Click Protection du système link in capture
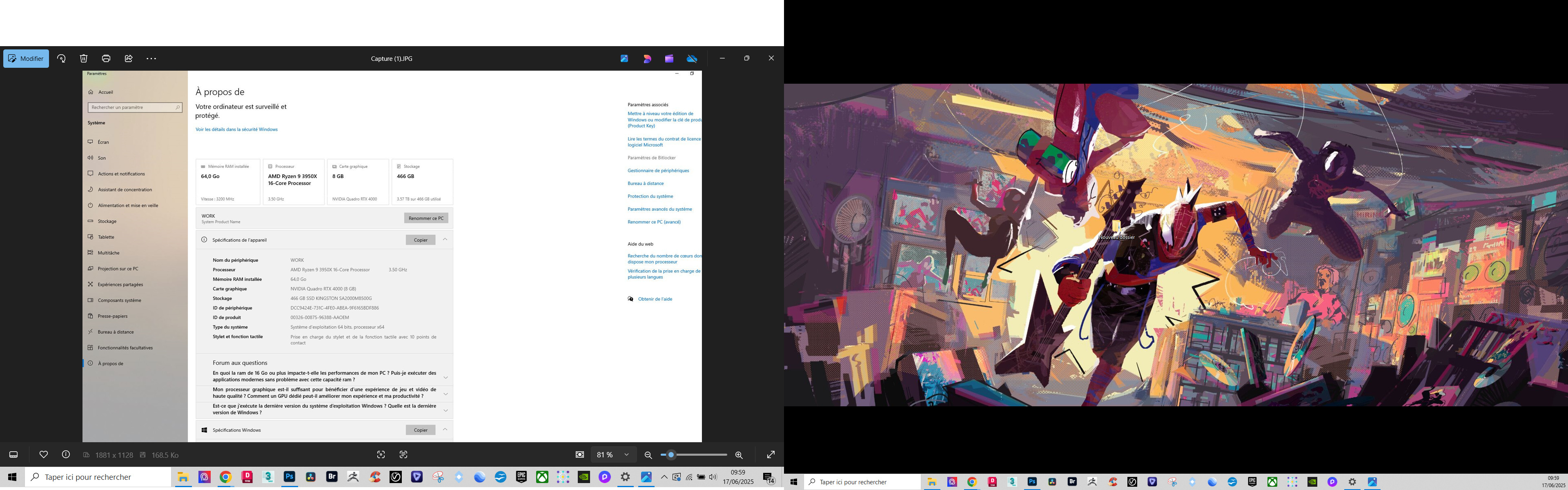 (650, 196)
